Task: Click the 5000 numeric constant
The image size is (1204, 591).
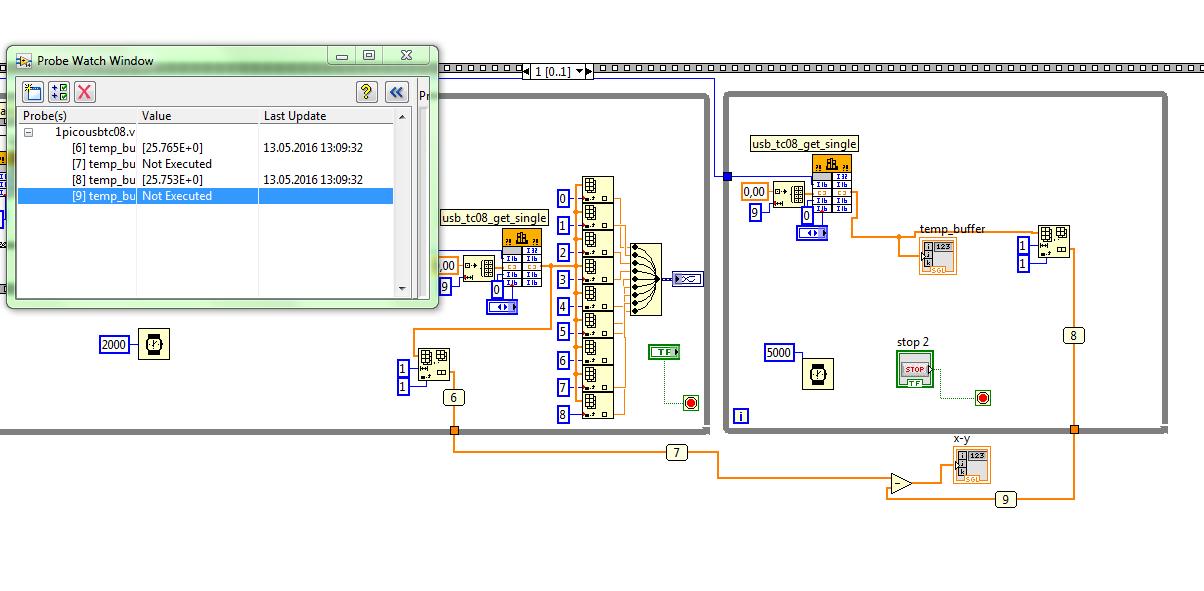Action: pos(779,352)
